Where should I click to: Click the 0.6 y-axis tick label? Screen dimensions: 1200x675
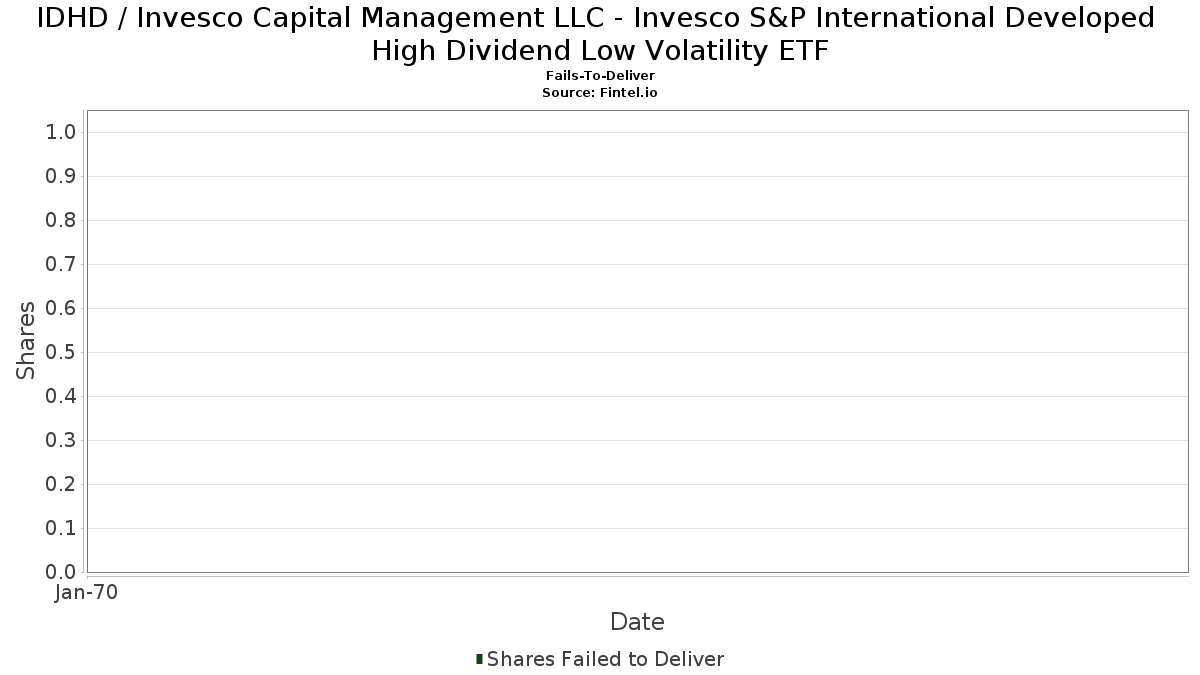click(62, 309)
